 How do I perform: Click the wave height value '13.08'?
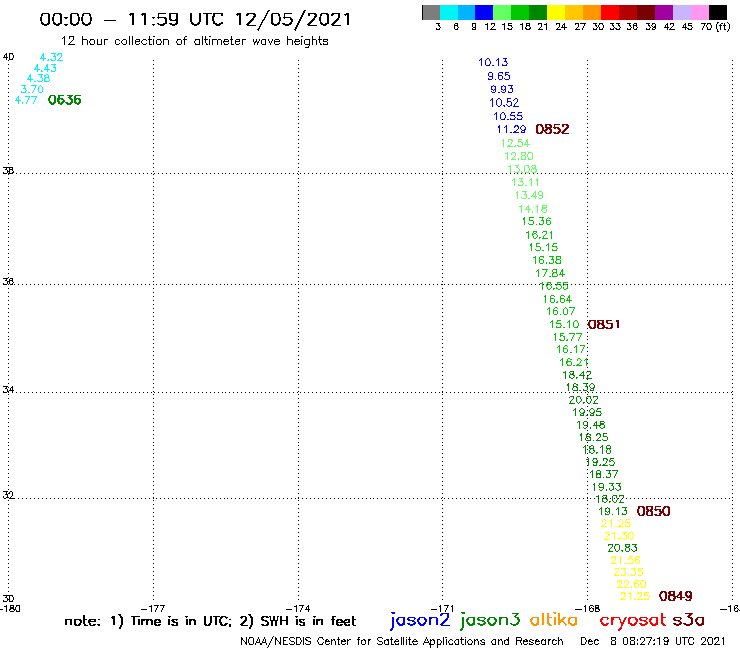click(x=522, y=169)
